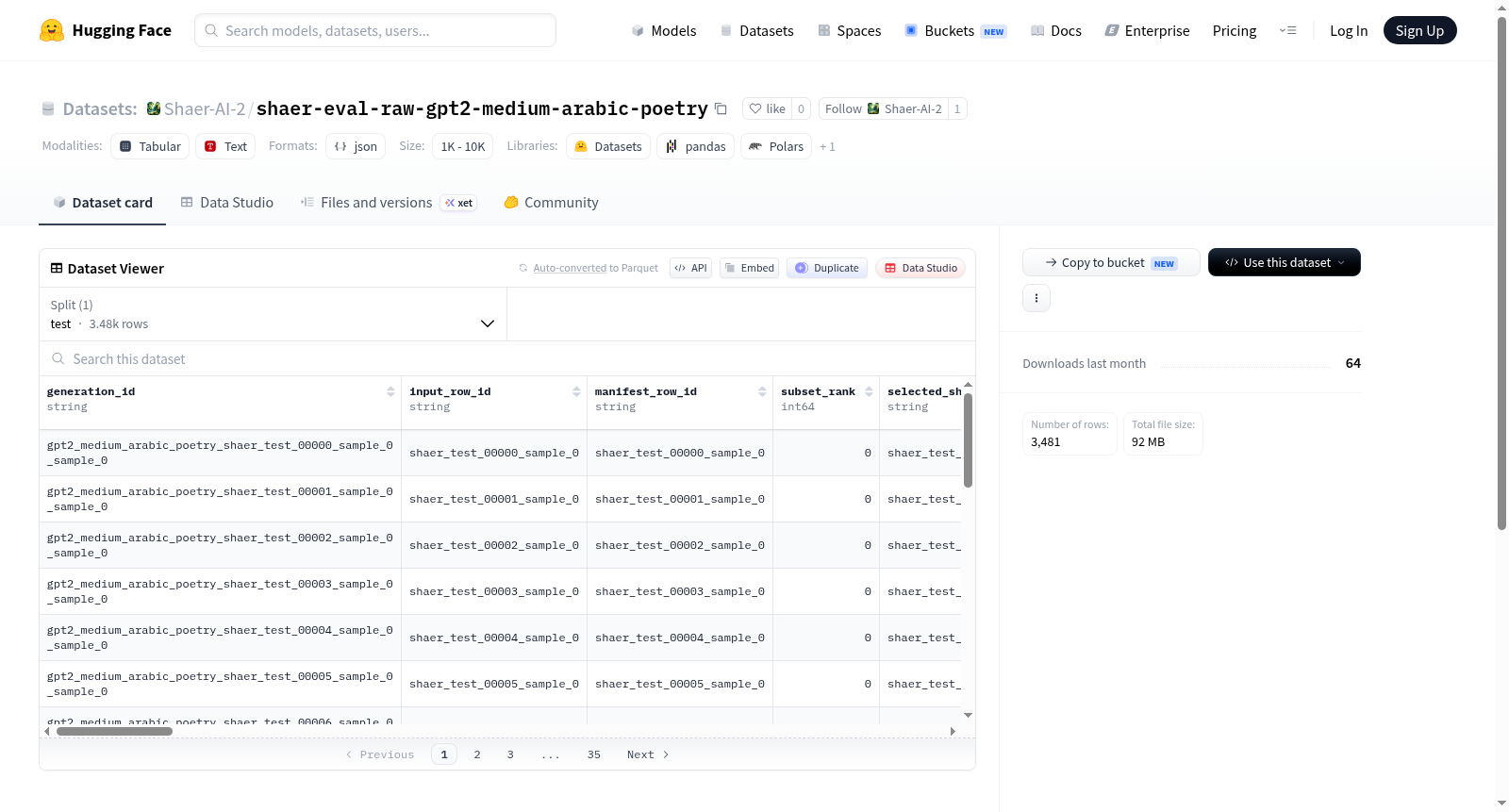This screenshot has height=812, width=1509.
Task: Select the Datasets library tag
Action: point(608,146)
